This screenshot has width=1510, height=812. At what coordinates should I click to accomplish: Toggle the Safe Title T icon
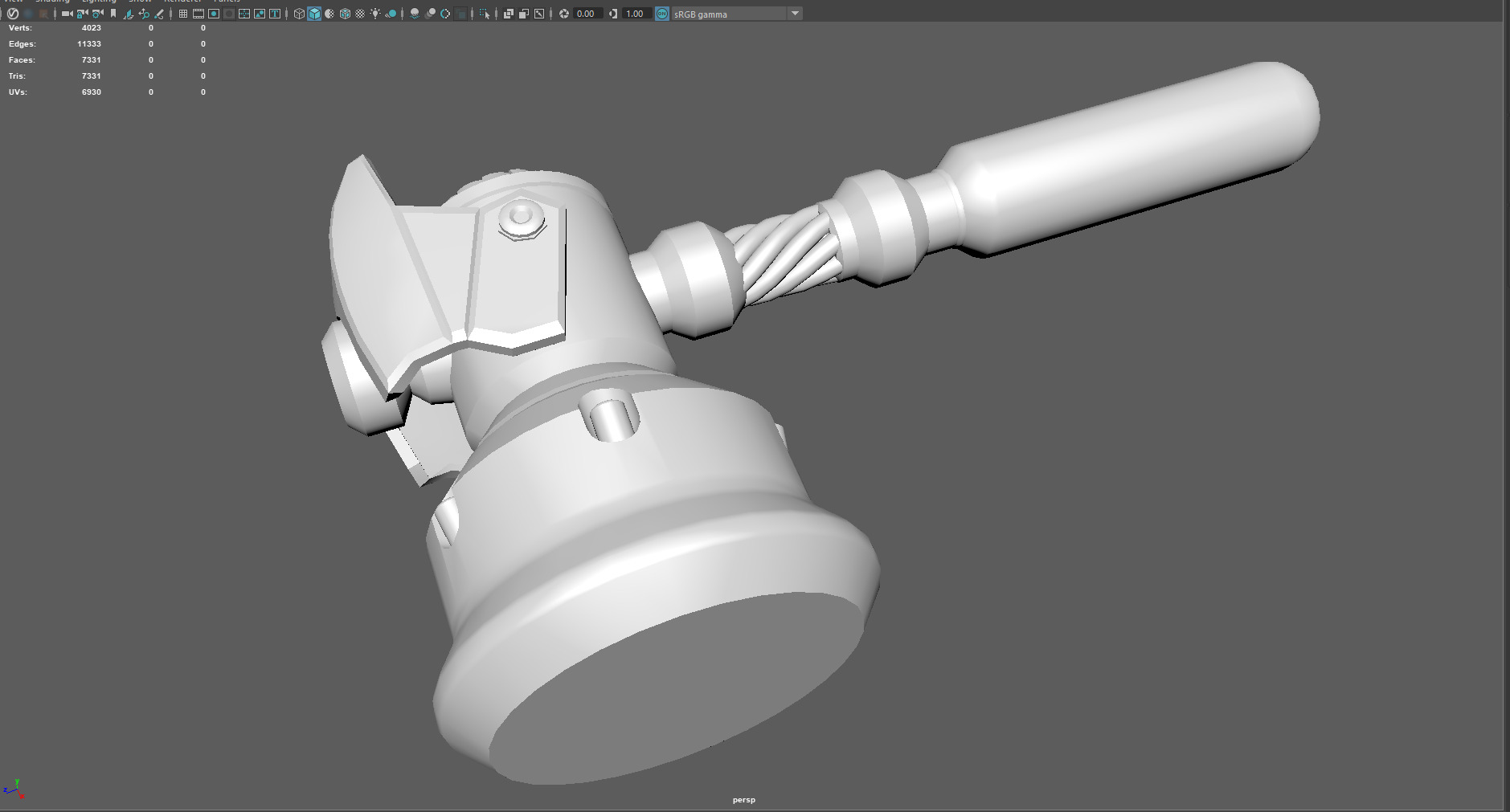(x=275, y=14)
